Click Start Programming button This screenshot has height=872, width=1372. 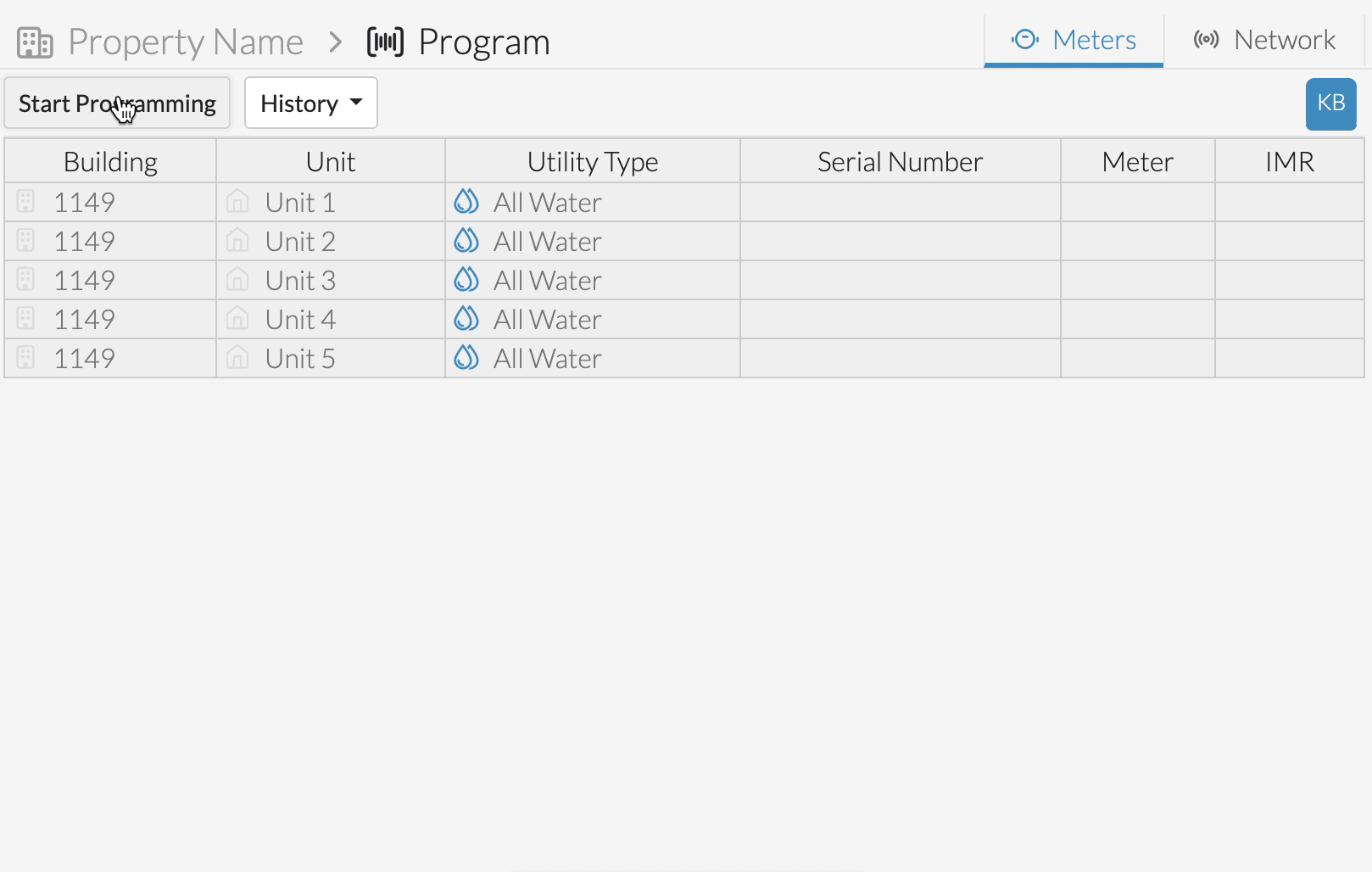(117, 103)
